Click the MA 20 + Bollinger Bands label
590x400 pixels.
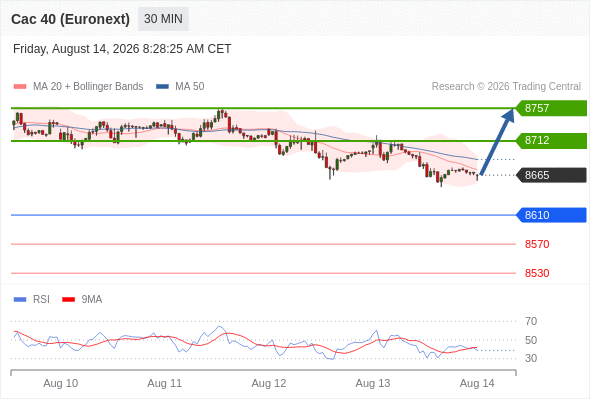click(88, 87)
